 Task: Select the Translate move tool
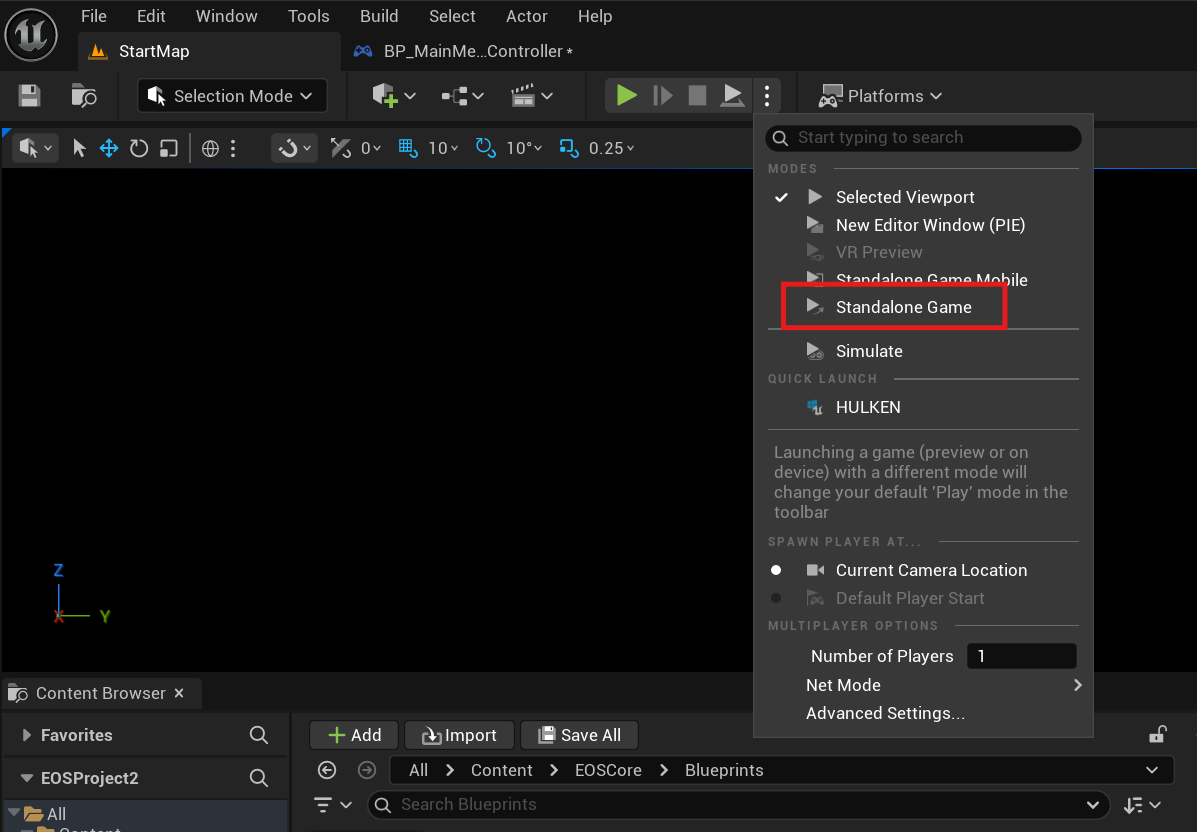(x=109, y=148)
